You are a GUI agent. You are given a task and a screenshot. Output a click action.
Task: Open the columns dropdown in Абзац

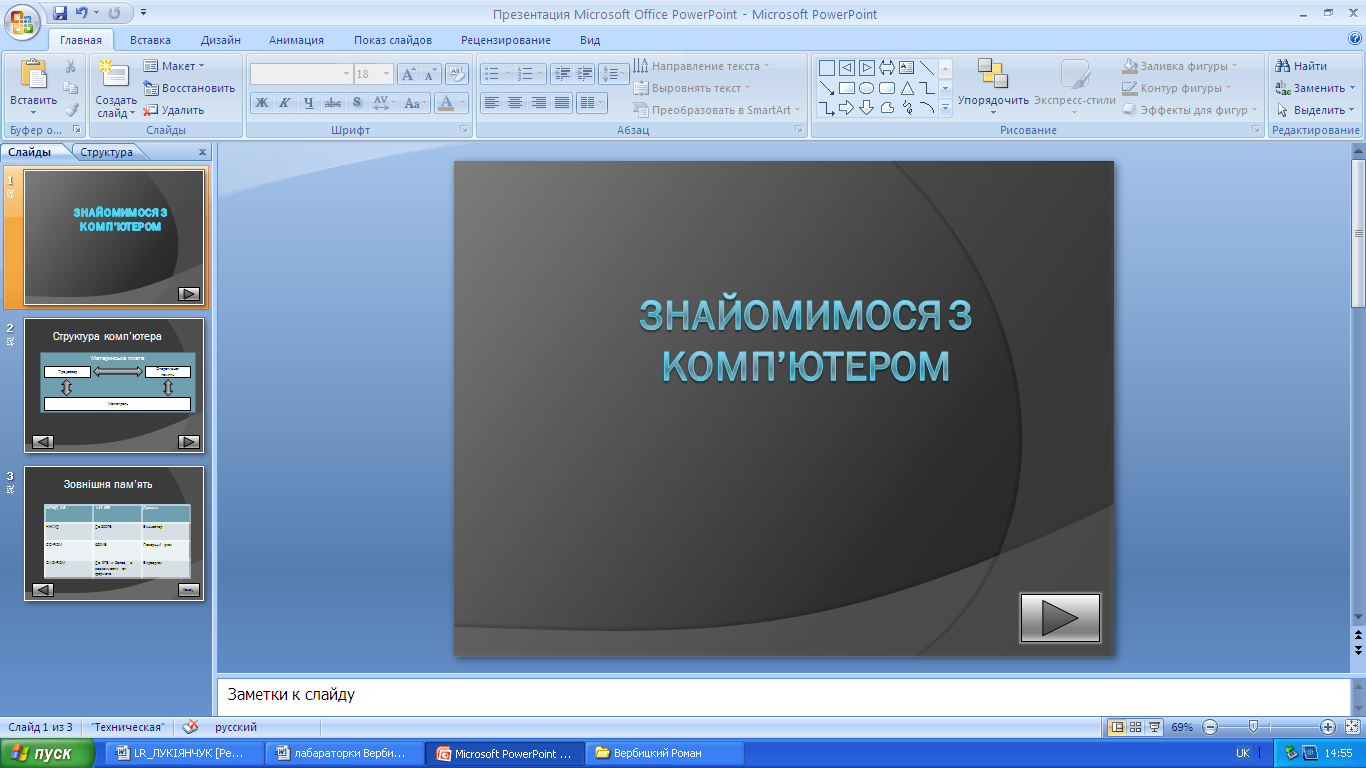coord(592,103)
